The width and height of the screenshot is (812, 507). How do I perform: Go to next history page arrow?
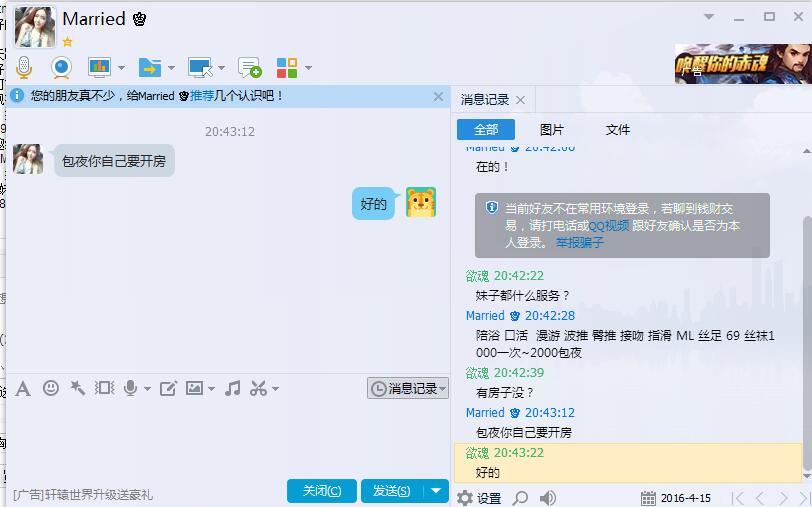[x=783, y=498]
